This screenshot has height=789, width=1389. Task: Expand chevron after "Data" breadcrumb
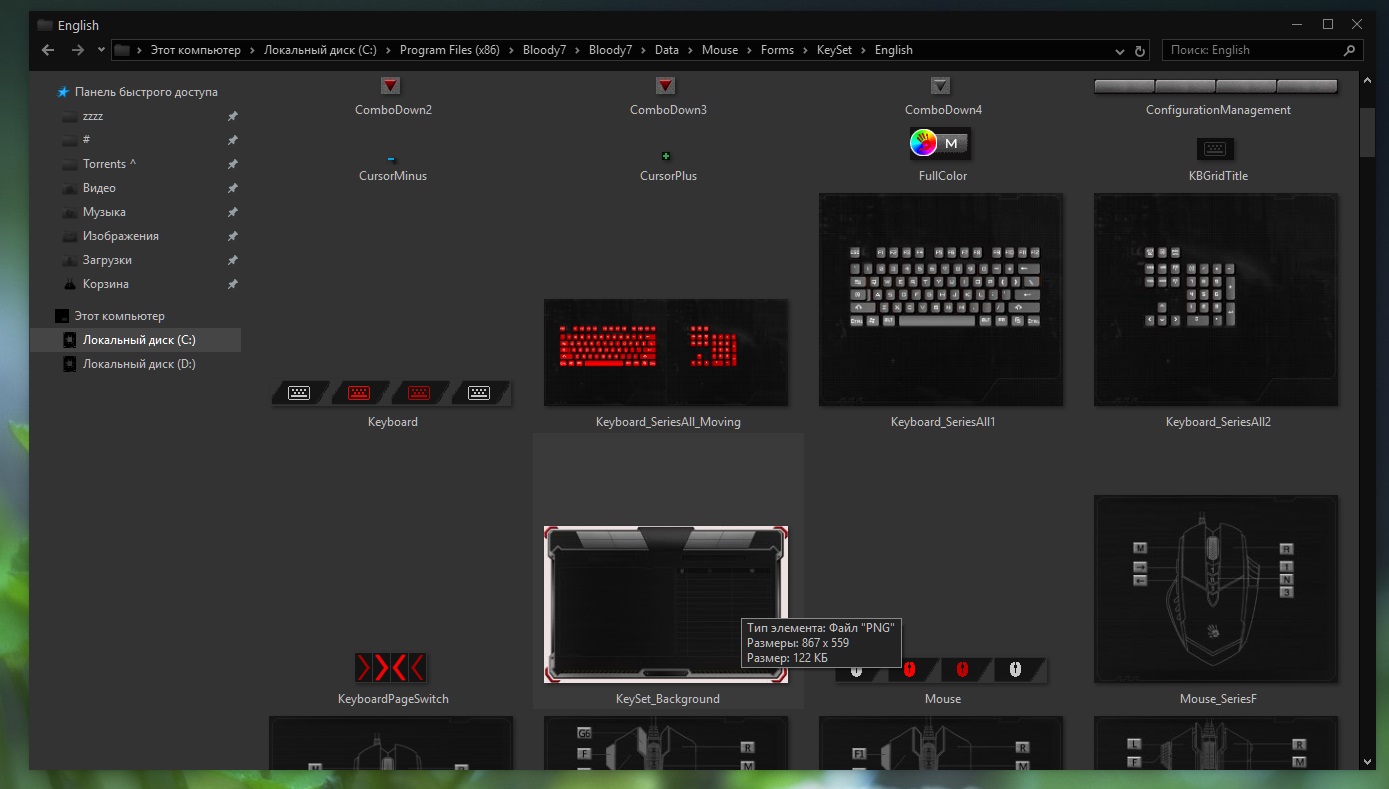(x=691, y=50)
